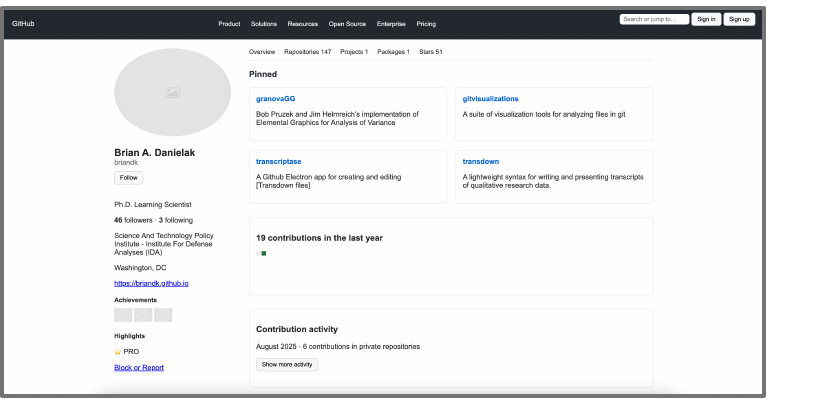Open the Enterprise menu
Screen dimensions: 825x402
point(391,24)
